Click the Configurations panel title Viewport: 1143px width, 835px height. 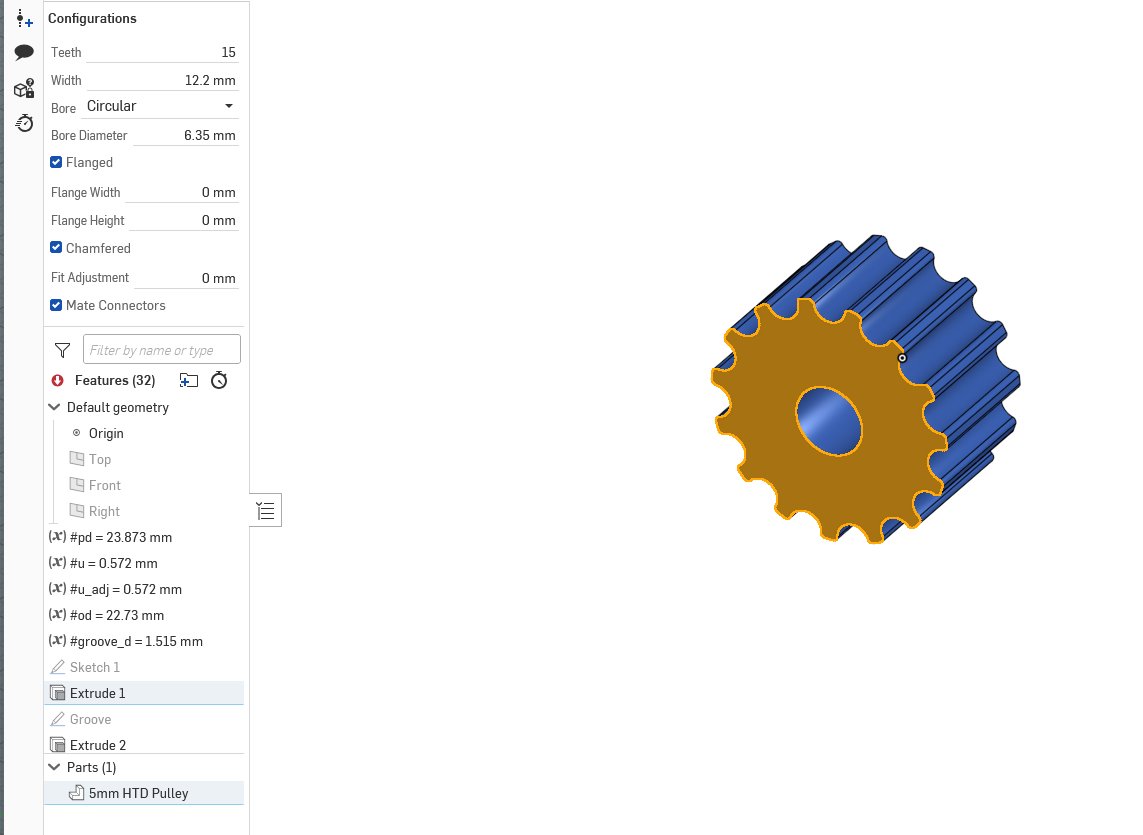92,18
